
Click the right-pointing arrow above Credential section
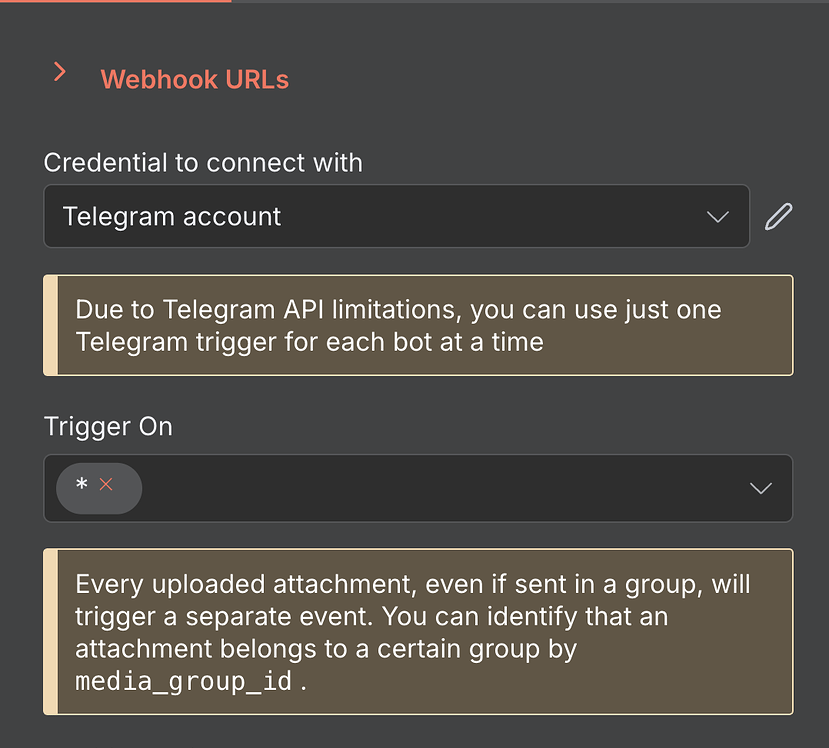[x=59, y=72]
